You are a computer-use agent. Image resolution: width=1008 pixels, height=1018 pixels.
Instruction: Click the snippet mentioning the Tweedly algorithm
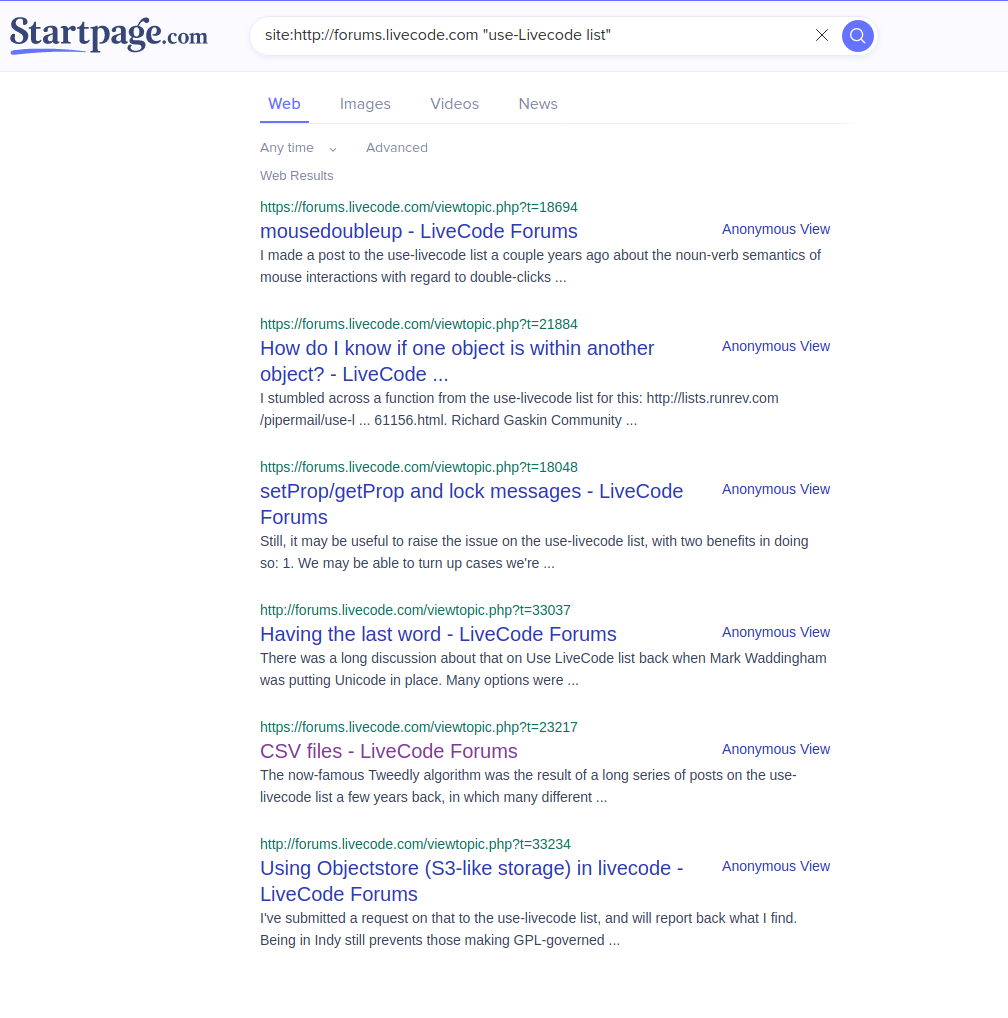point(528,786)
